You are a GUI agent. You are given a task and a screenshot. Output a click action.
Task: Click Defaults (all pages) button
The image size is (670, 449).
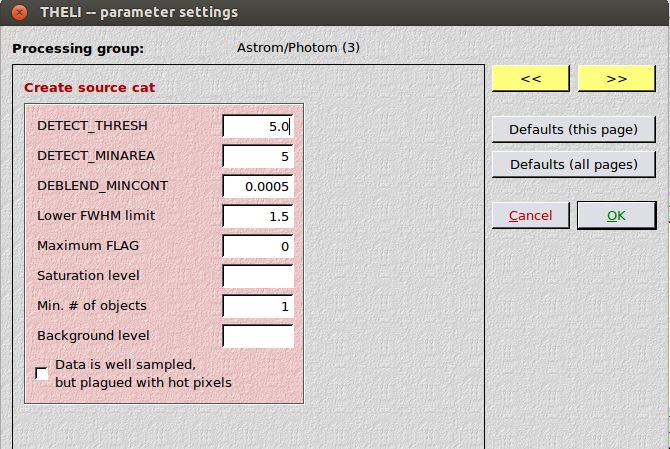pos(573,164)
